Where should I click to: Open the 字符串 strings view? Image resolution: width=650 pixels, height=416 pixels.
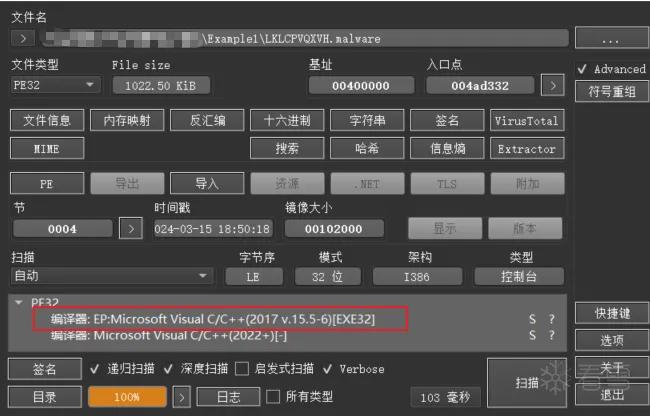click(367, 121)
